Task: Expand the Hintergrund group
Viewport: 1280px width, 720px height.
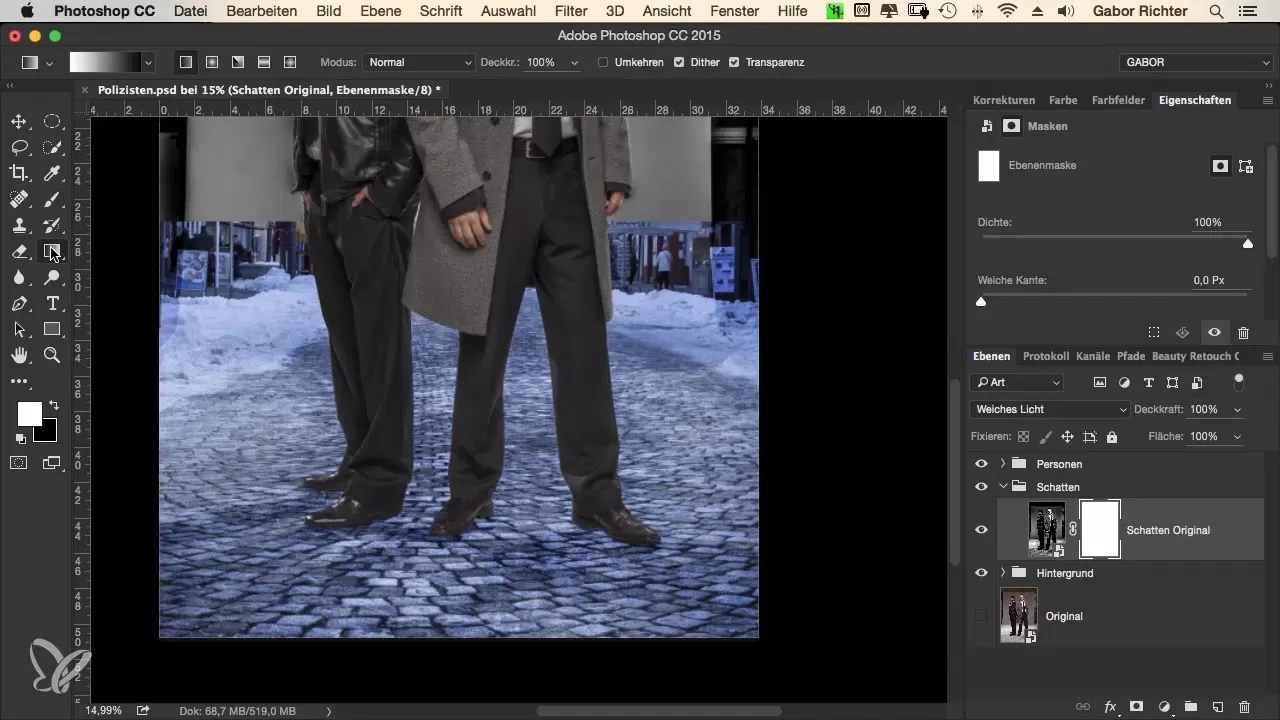Action: [x=1003, y=573]
